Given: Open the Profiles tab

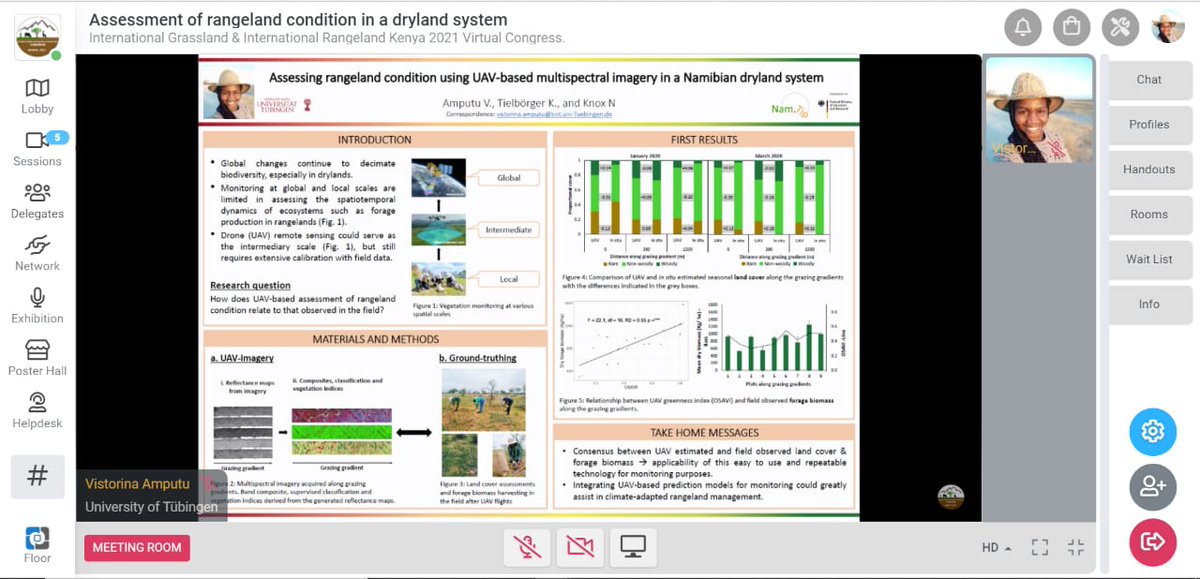Looking at the screenshot, I should tap(1149, 124).
